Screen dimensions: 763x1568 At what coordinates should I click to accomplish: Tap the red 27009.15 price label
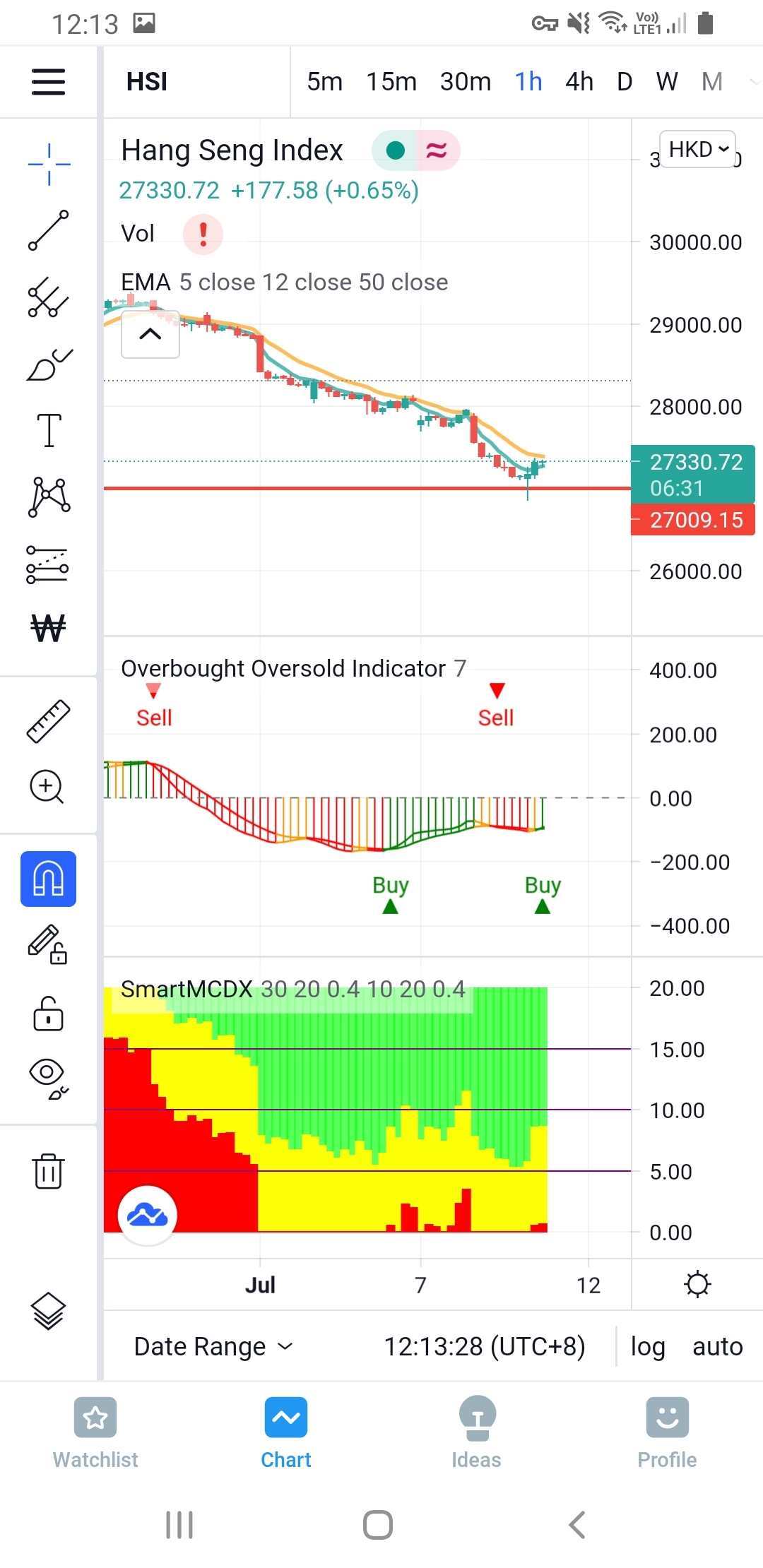point(693,520)
